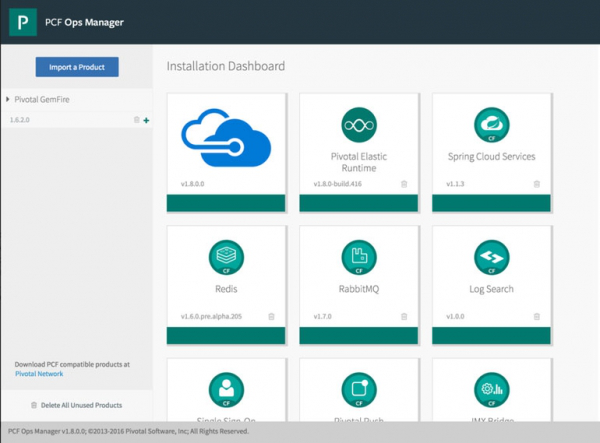The height and width of the screenshot is (443, 600).
Task: Click the Import a Product button
Action: [77, 67]
